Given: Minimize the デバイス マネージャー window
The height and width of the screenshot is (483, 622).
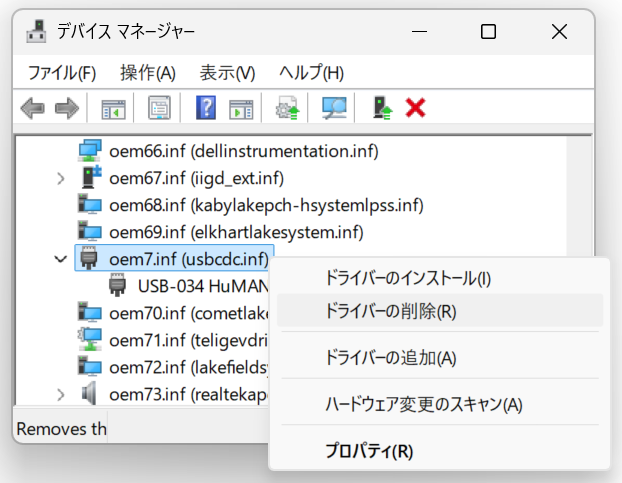Looking at the screenshot, I should point(419,31).
